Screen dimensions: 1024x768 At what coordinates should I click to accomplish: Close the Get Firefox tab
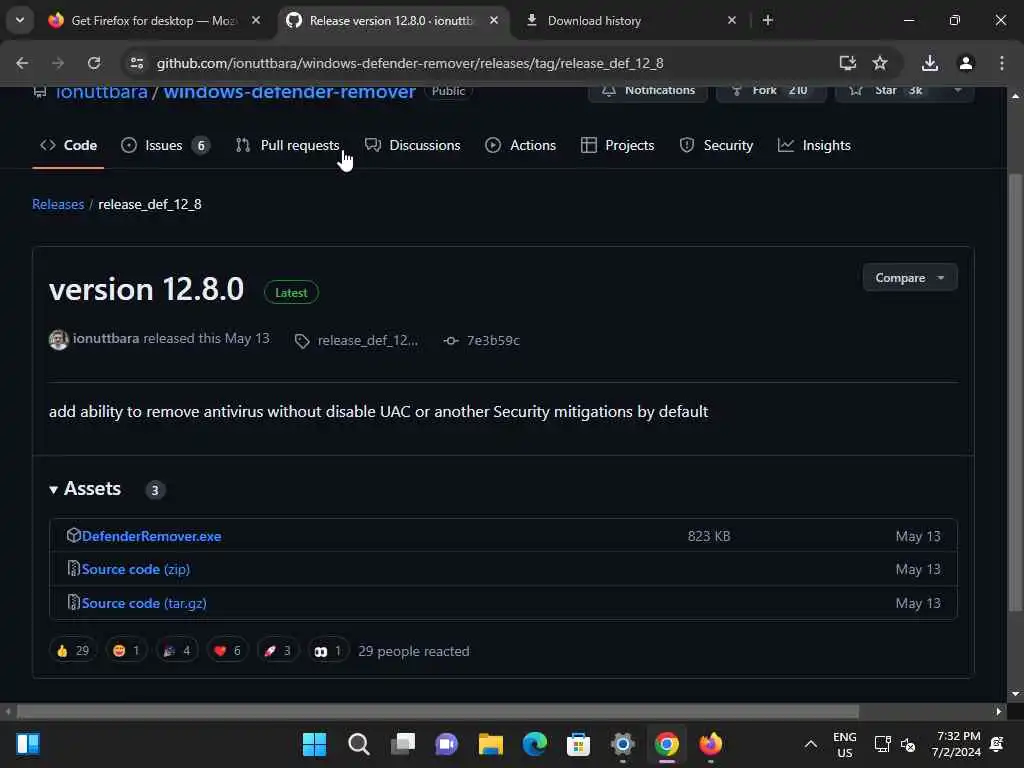click(256, 20)
